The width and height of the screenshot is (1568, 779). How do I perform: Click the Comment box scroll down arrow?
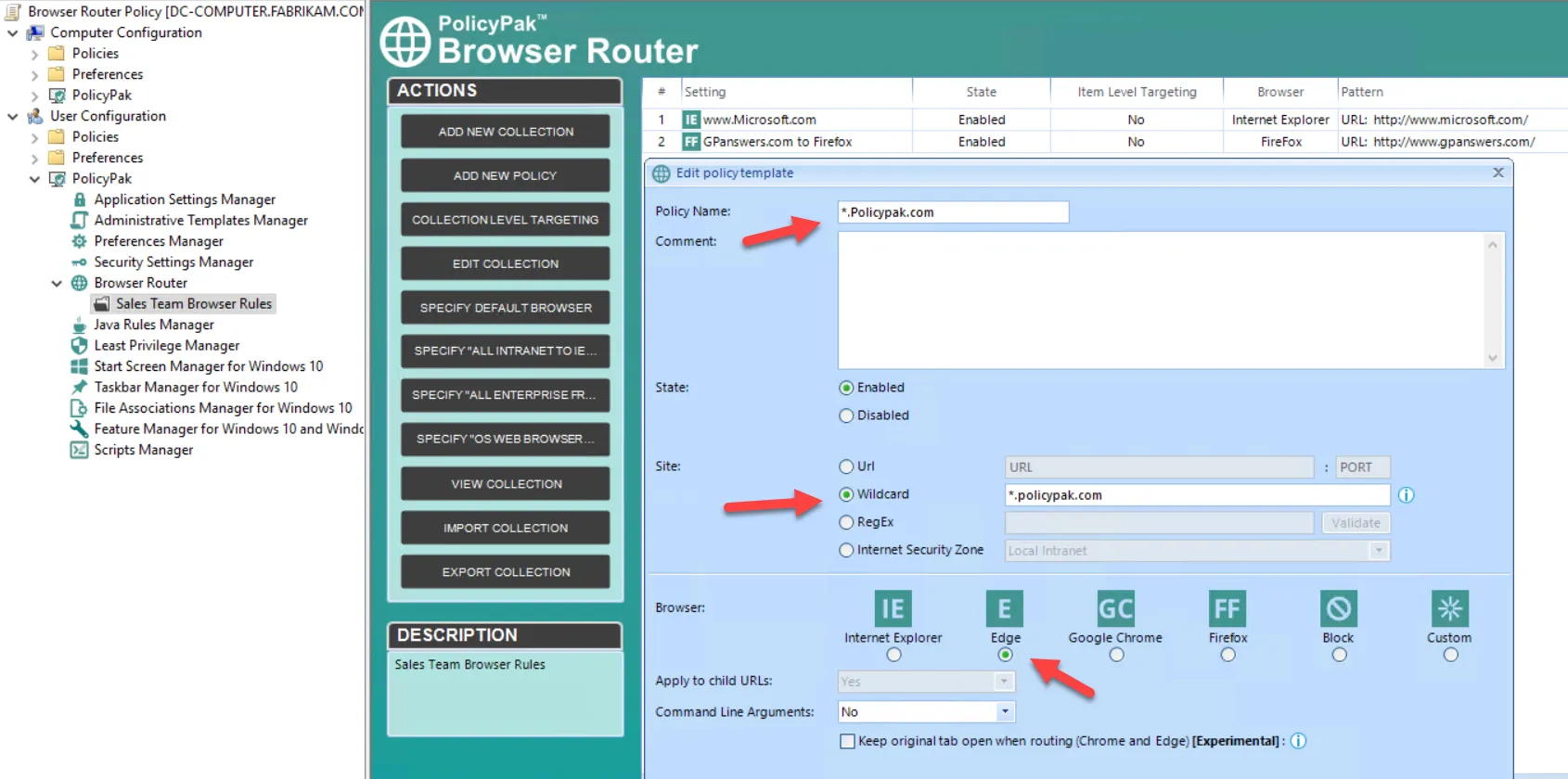coord(1493,358)
